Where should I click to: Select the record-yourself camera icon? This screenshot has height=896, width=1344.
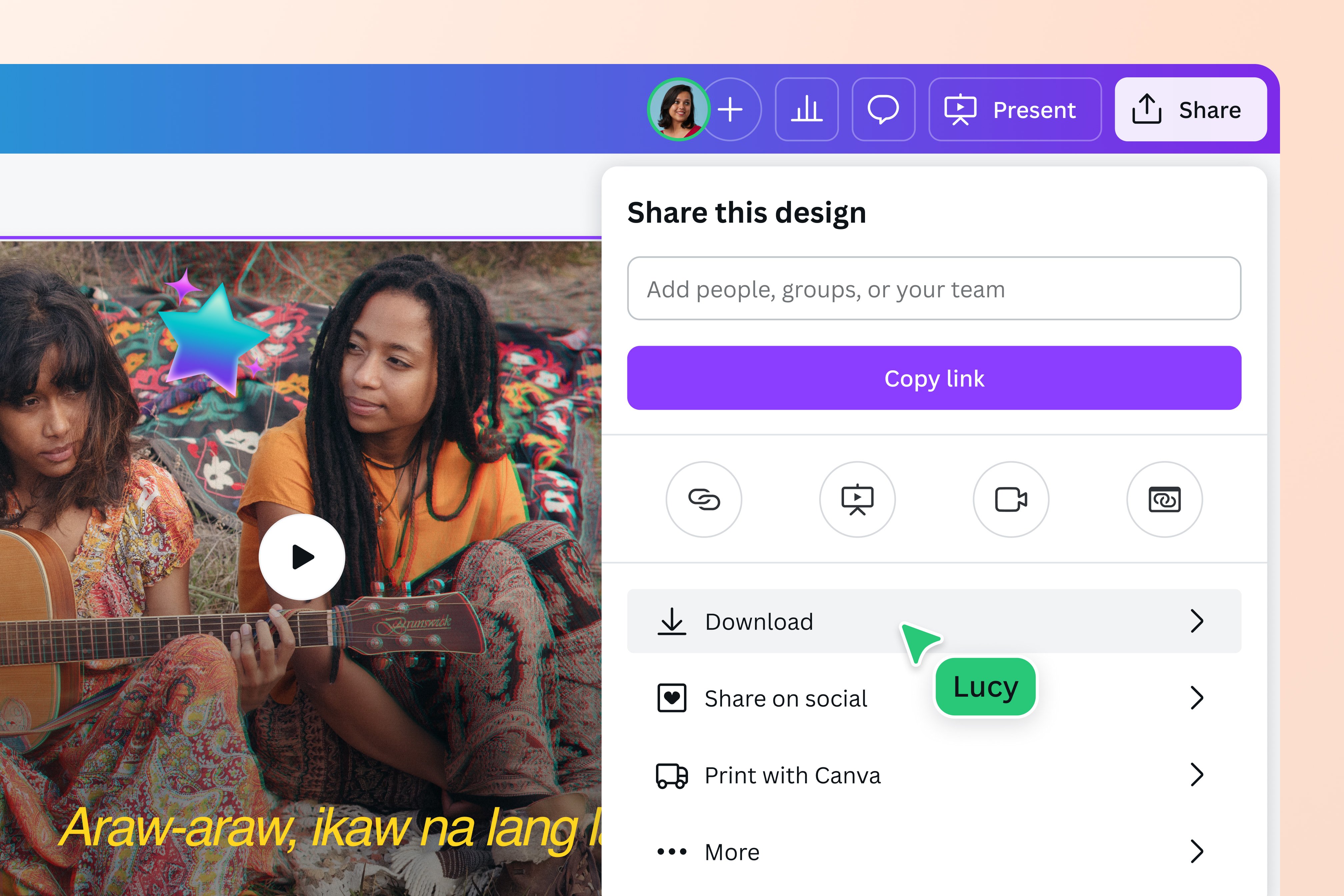pos(1011,499)
